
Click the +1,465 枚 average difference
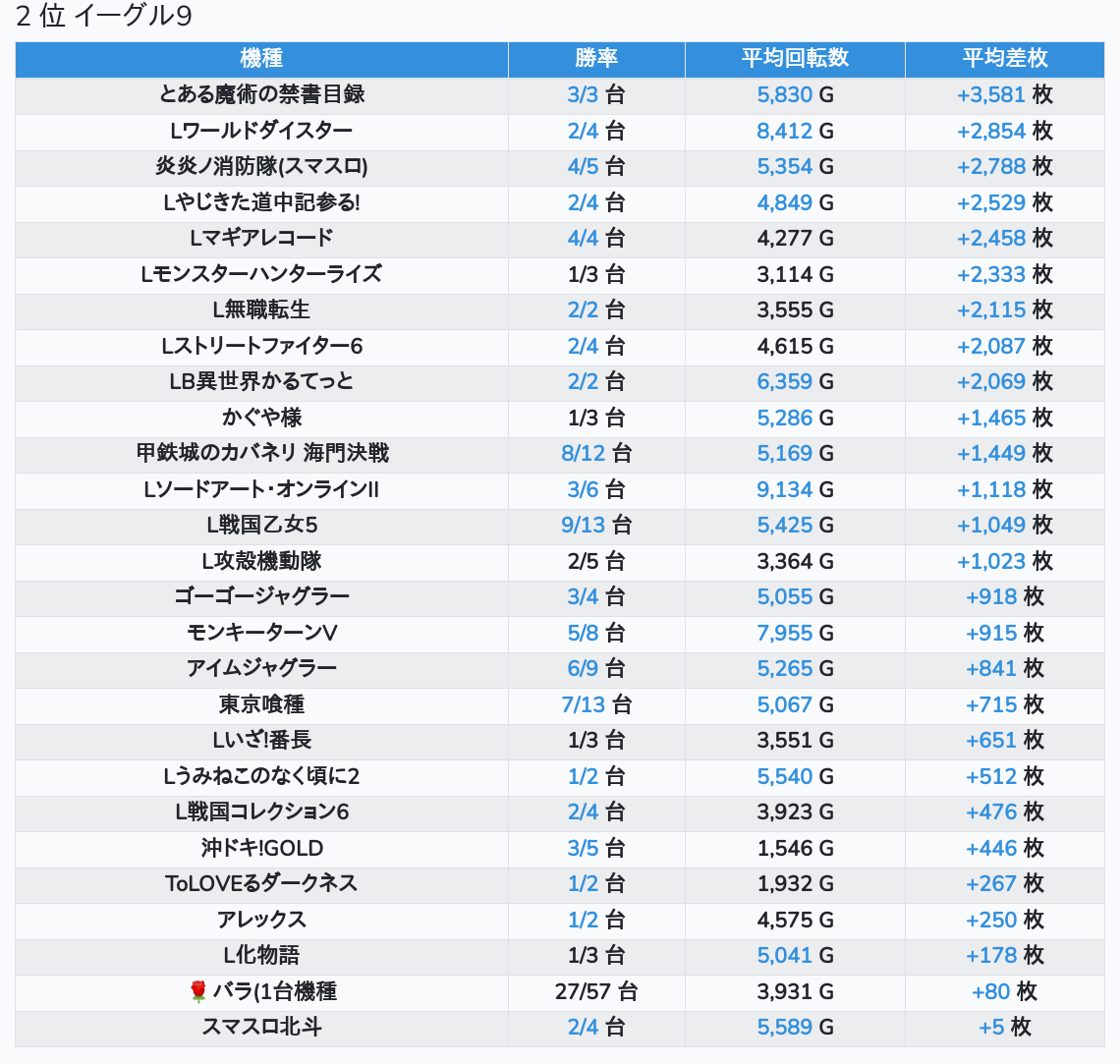(x=1005, y=419)
